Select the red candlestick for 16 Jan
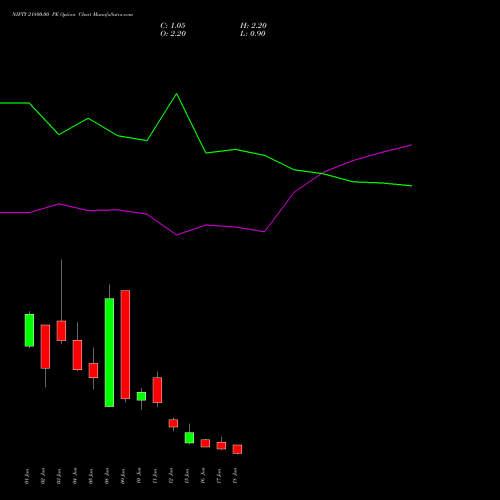This screenshot has height=500, width=500. (x=205, y=443)
